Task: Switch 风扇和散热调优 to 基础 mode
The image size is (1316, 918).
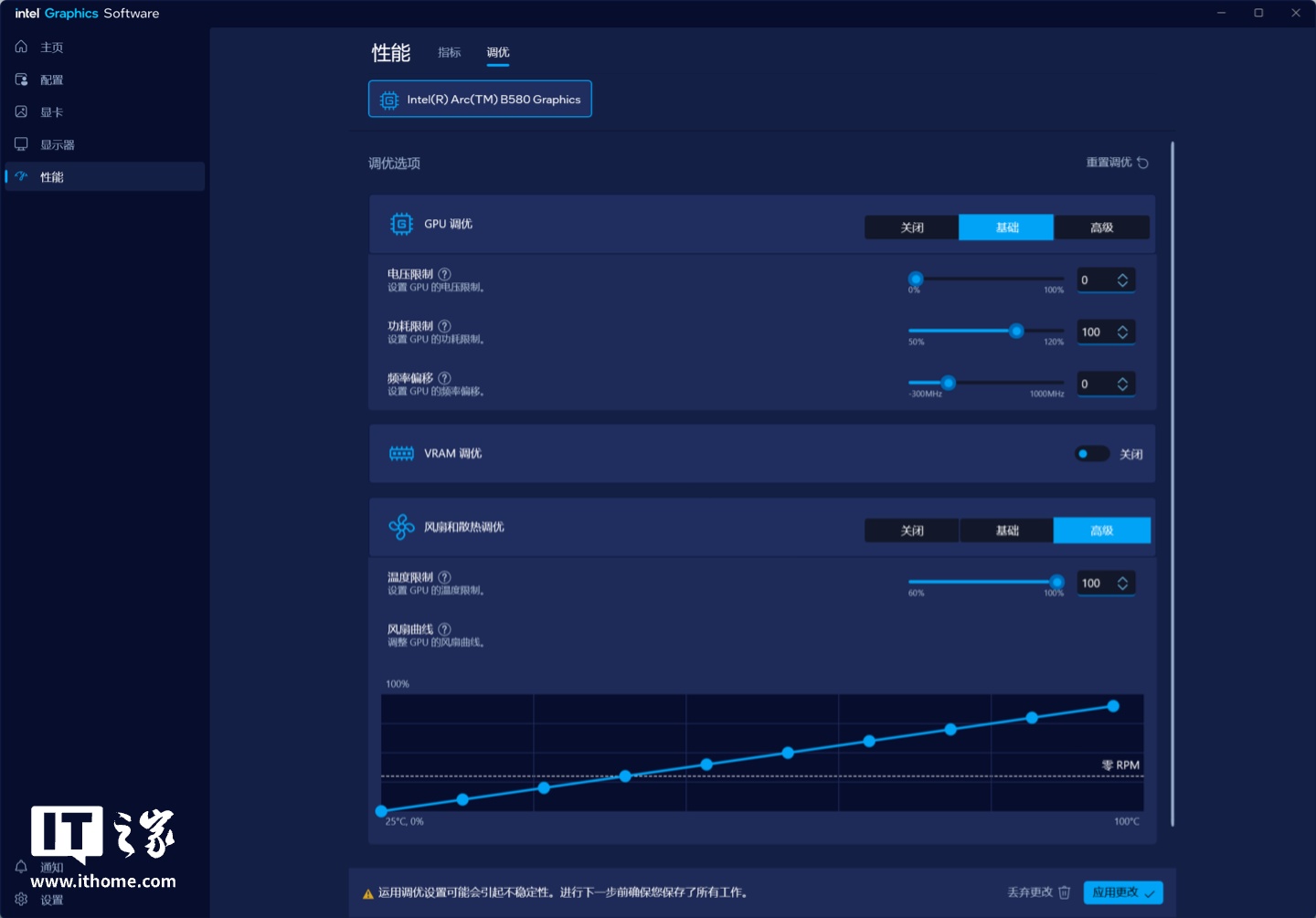Action: (x=1006, y=531)
